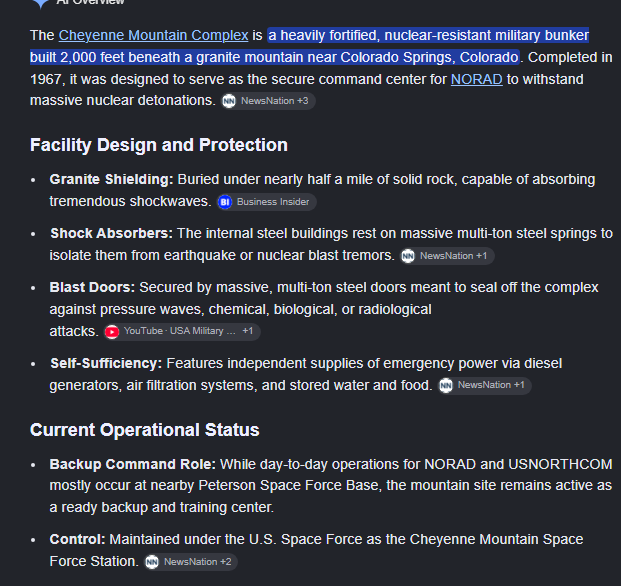The image size is (621, 586).
Task: Open the Business Insider source chip
Action: click(x=267, y=202)
